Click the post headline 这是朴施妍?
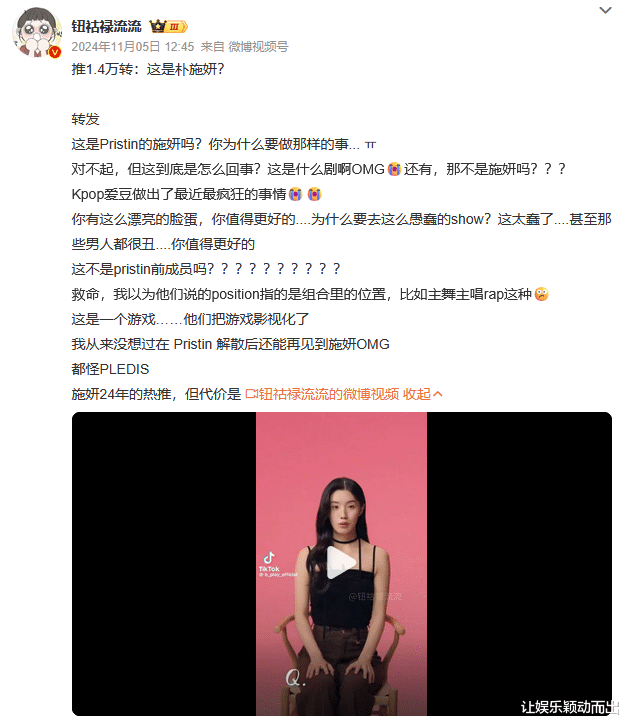This screenshot has width=627, height=724. 185,69
